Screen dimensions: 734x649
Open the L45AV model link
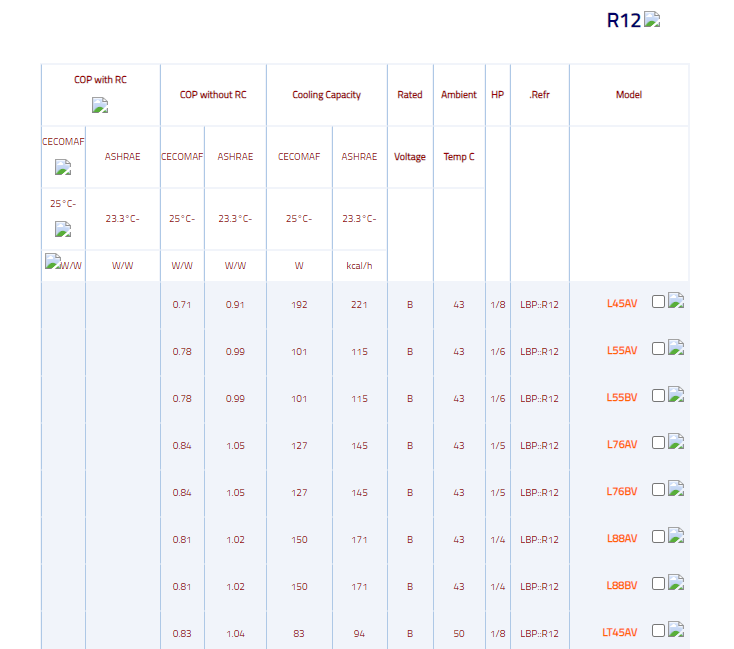pos(621,304)
